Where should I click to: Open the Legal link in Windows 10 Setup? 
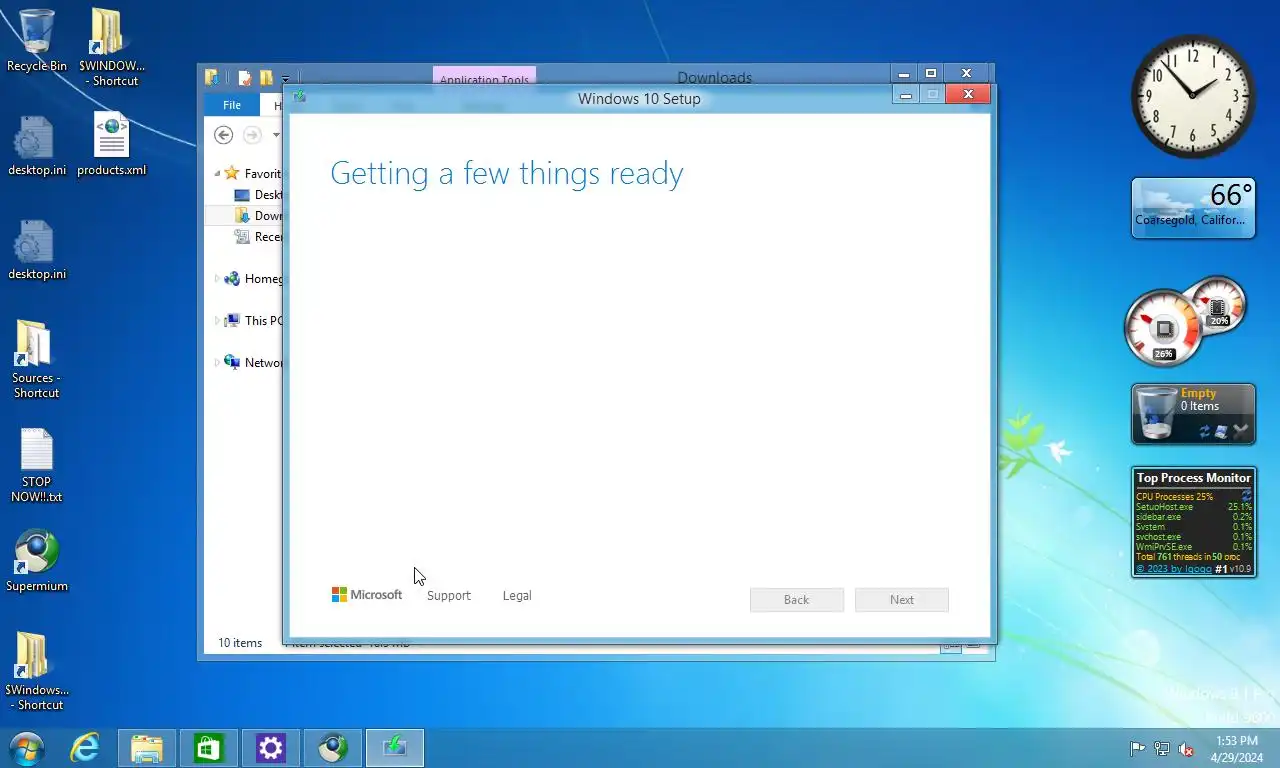click(x=517, y=595)
